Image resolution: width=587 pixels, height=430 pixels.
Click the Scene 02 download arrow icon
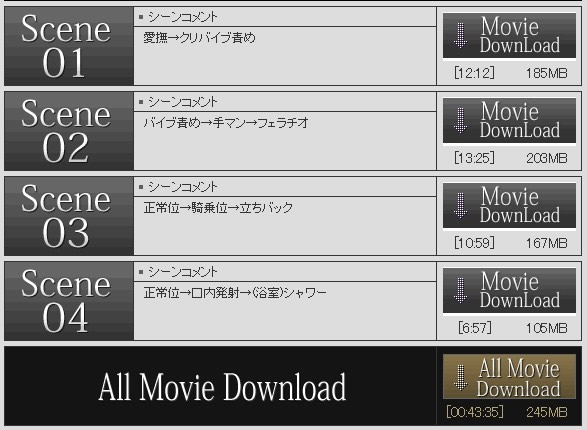[460, 121]
